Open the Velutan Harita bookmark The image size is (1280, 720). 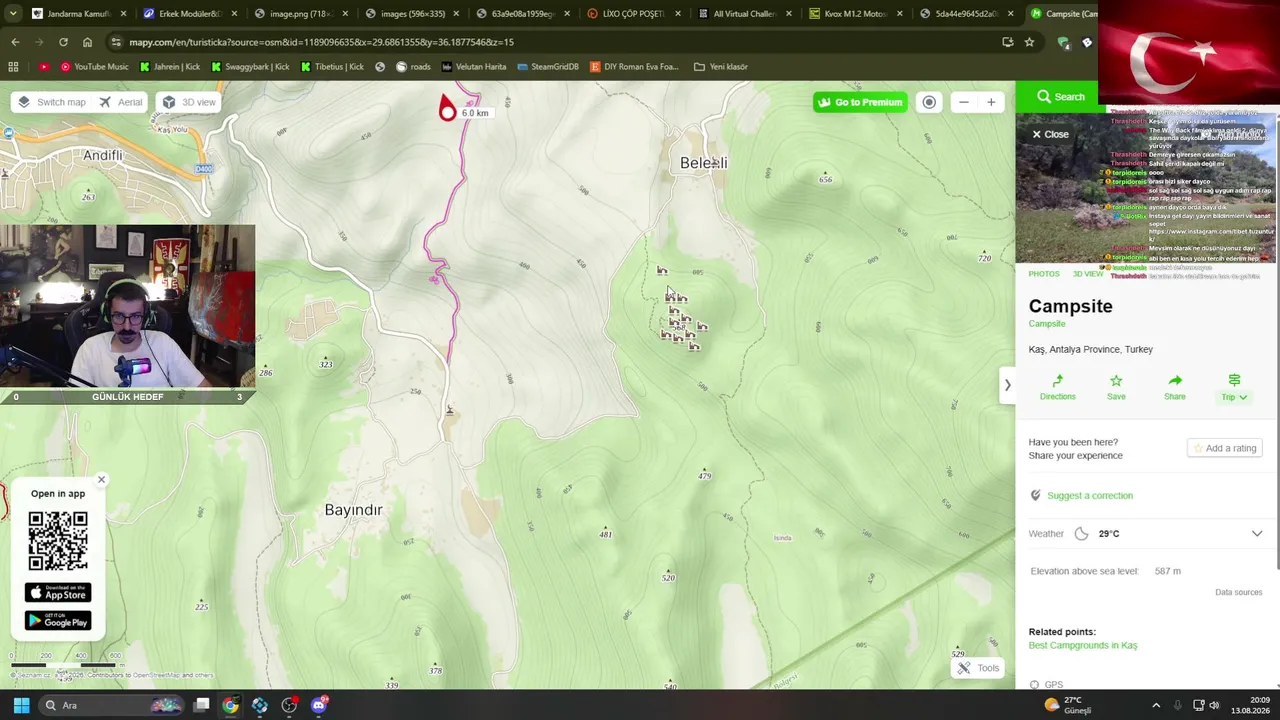pos(474,67)
